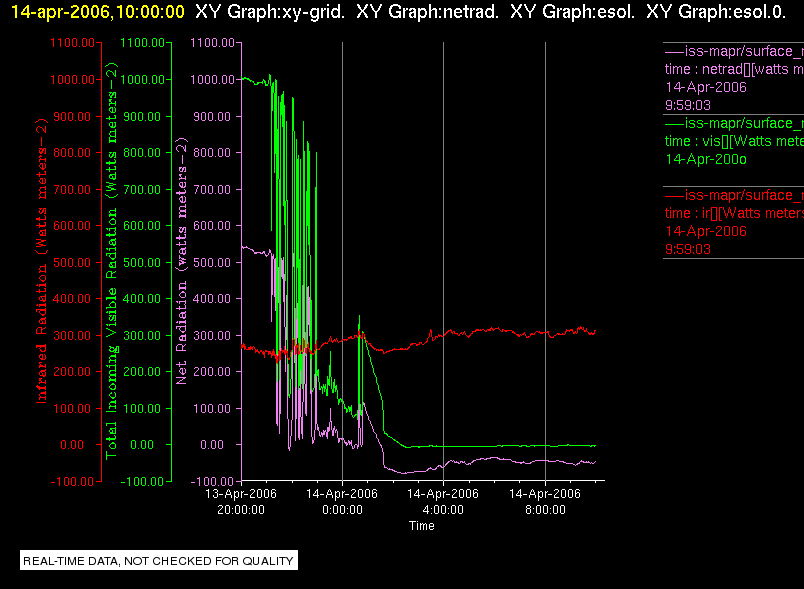Screen dimensions: 804x589
Task: Click the green legend entry 'iss-mapr/surface' vis
Action: pyautogui.click(x=734, y=124)
